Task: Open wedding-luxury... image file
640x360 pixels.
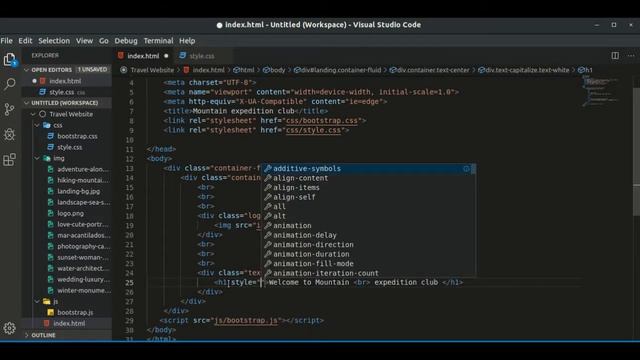Action: (67, 279)
